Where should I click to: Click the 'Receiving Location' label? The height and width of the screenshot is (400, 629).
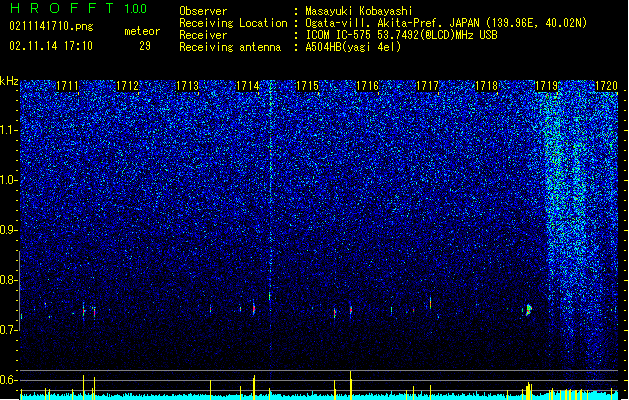point(233,23)
